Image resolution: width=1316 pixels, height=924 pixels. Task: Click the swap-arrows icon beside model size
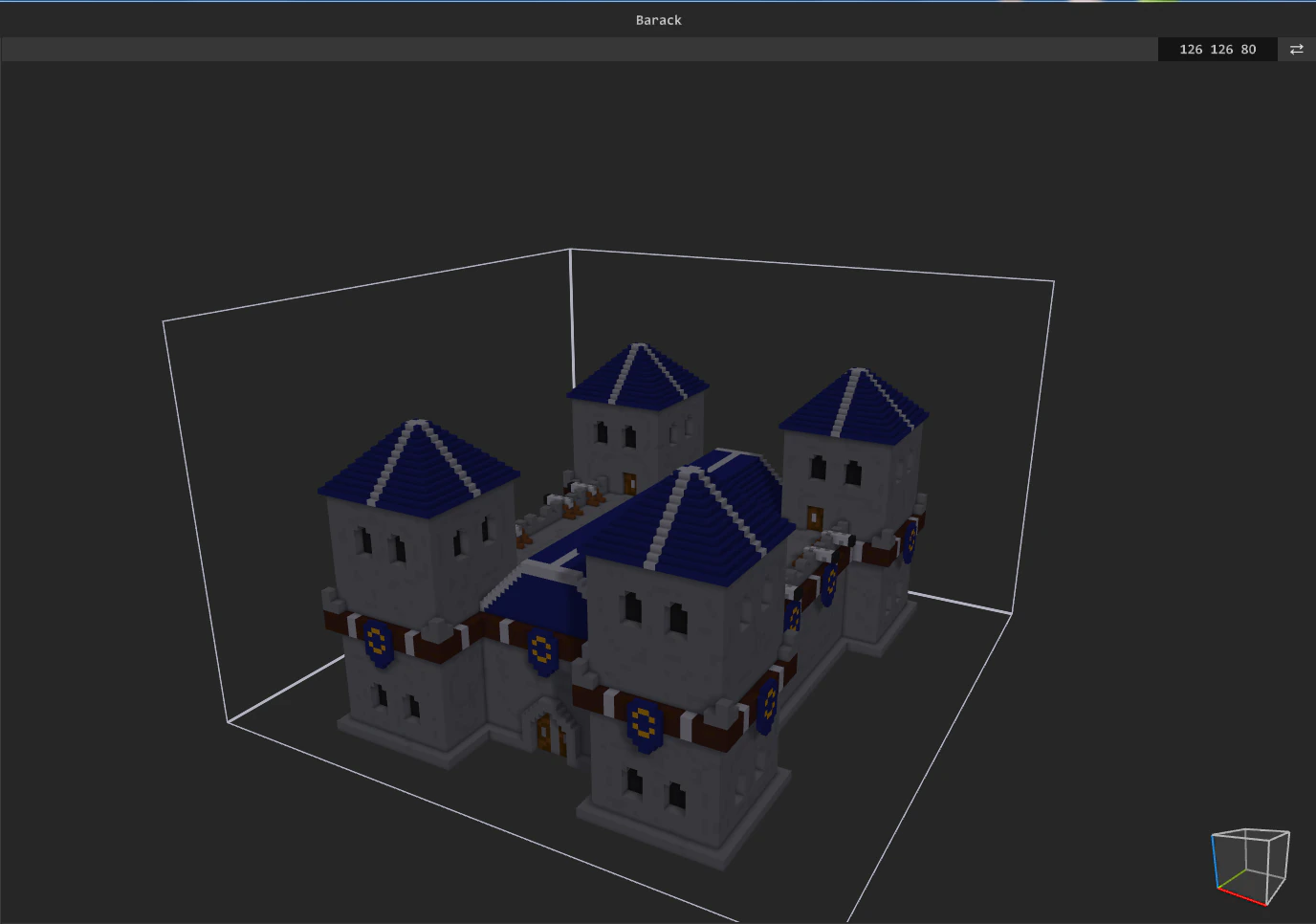[x=1297, y=50]
